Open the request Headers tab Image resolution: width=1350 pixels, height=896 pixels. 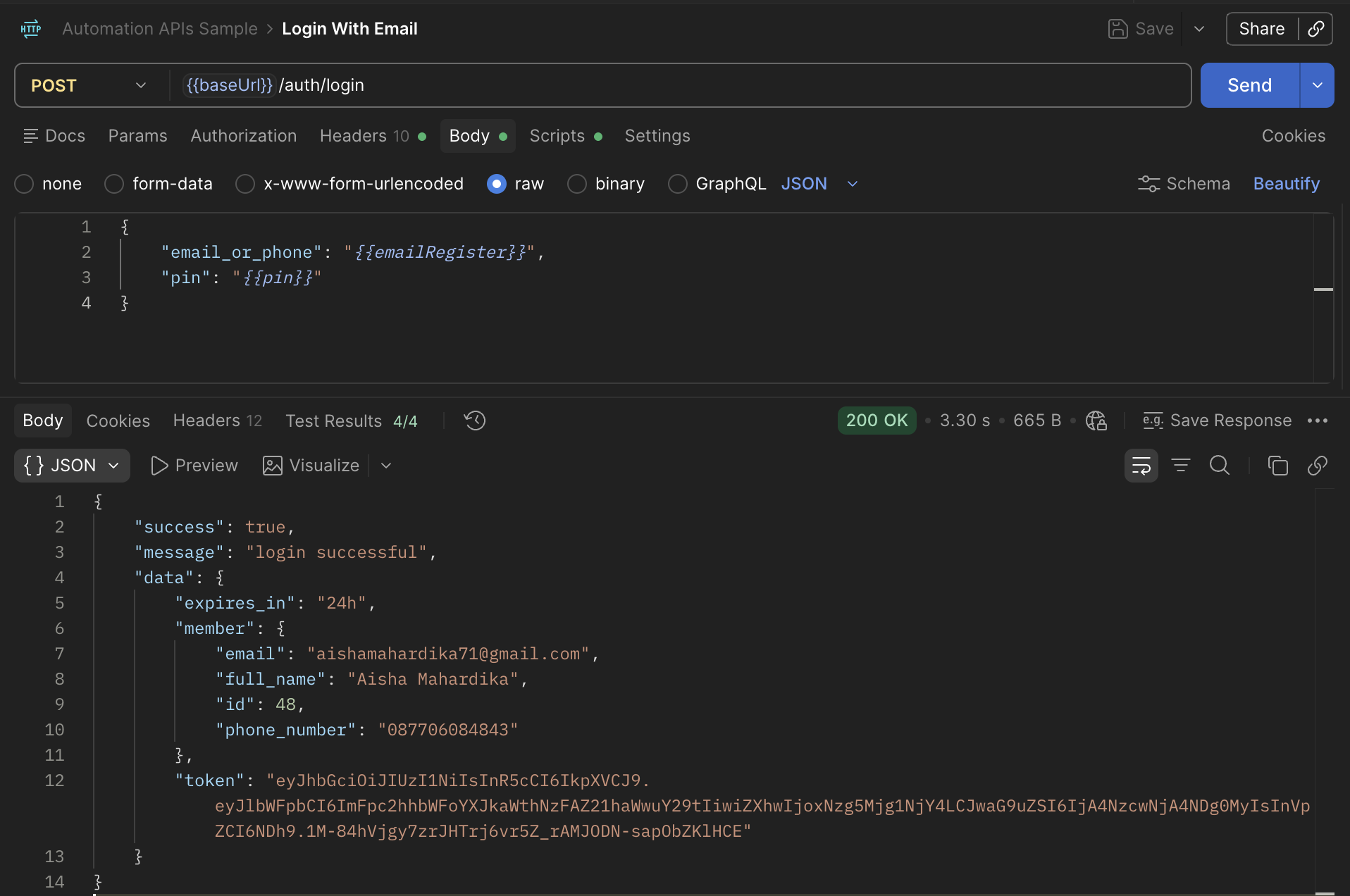click(x=373, y=136)
